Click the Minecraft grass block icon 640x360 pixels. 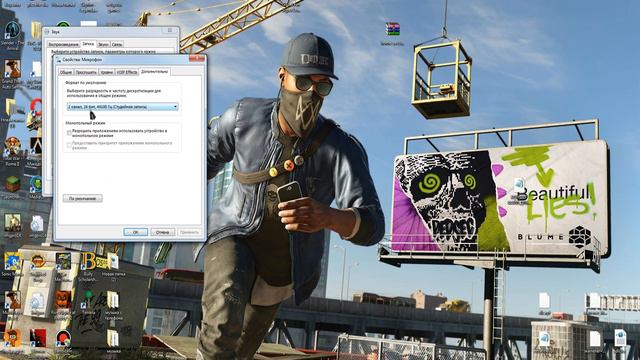12,184
